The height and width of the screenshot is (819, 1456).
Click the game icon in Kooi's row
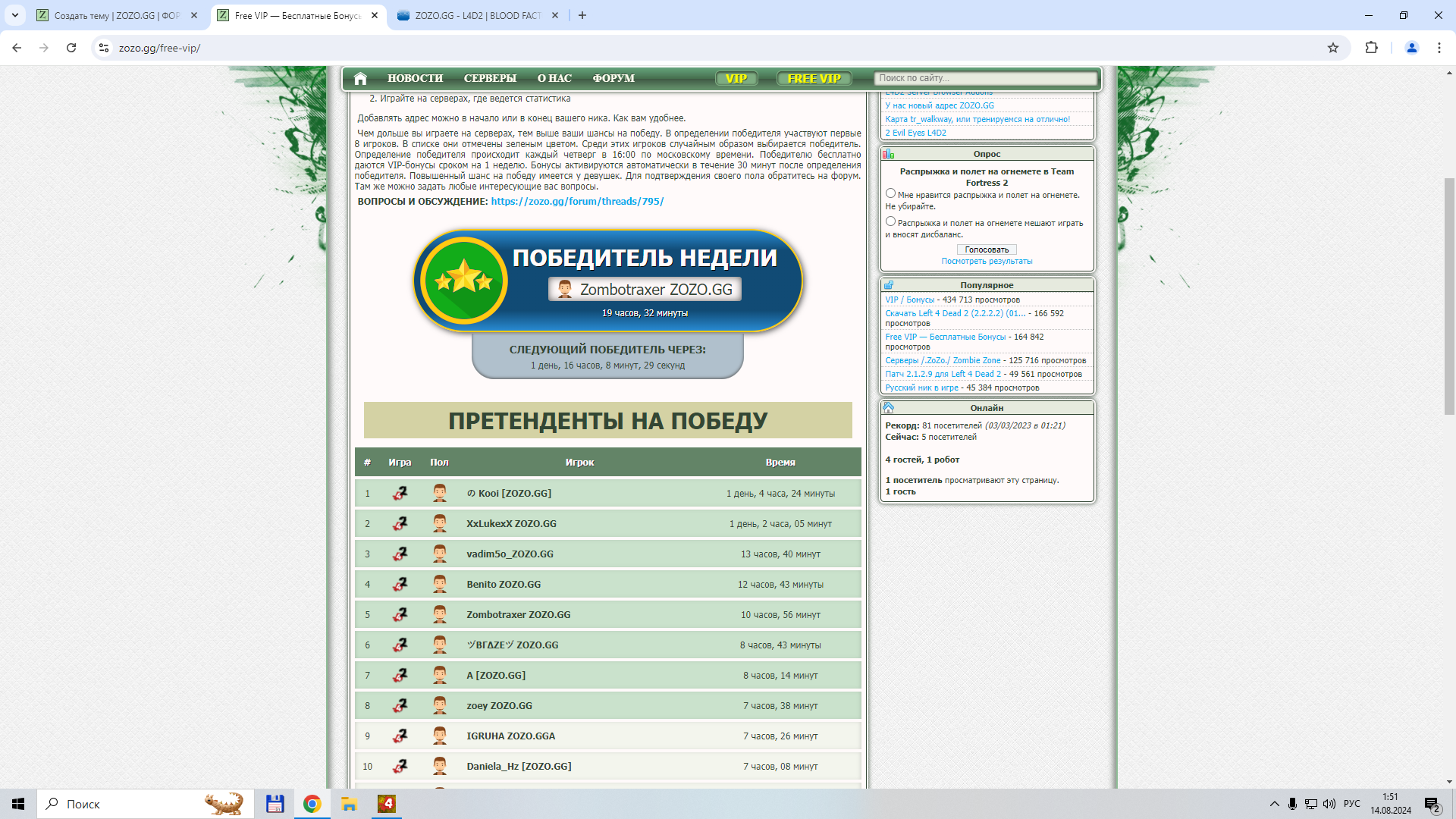coord(400,494)
